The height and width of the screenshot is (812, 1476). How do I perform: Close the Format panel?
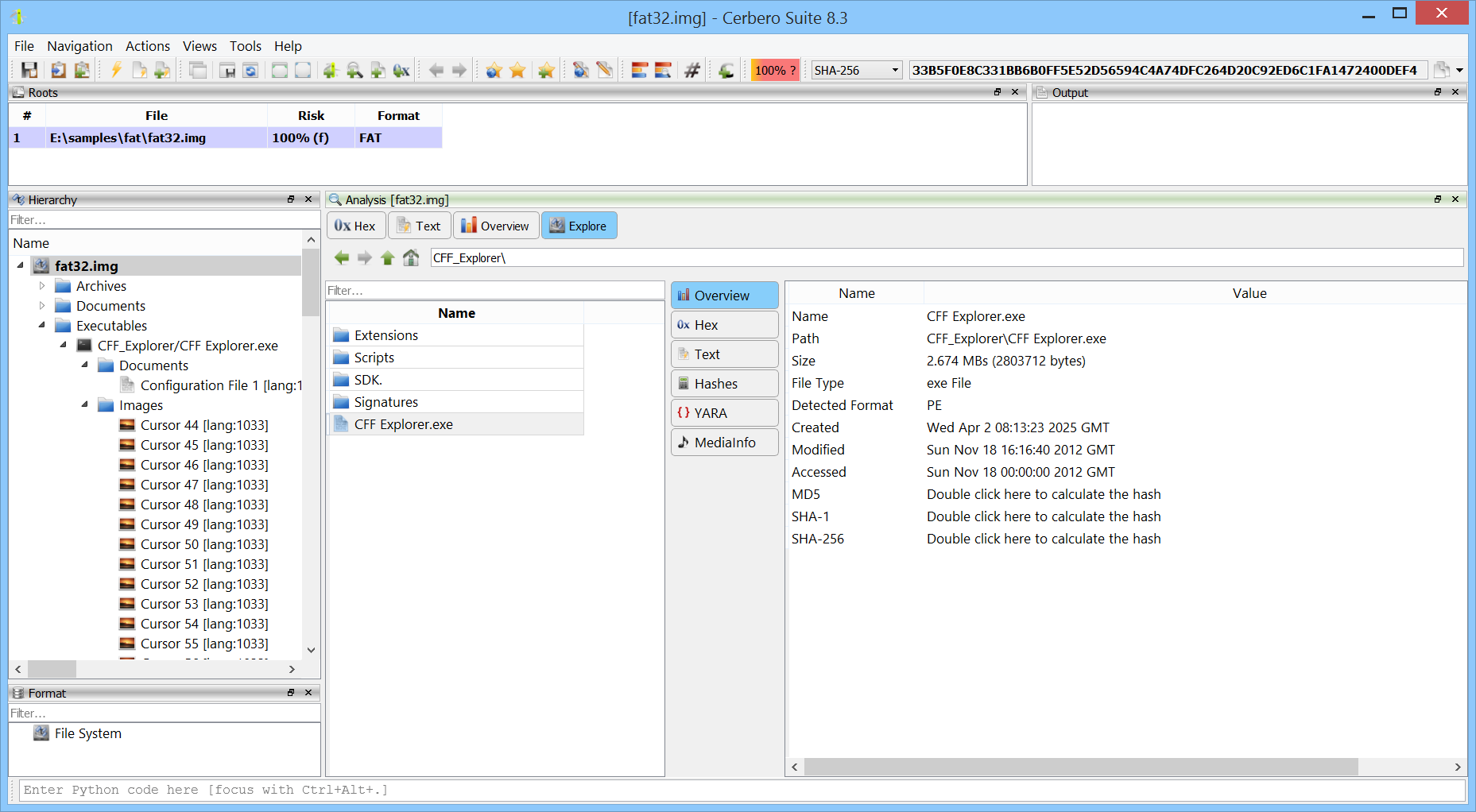308,693
